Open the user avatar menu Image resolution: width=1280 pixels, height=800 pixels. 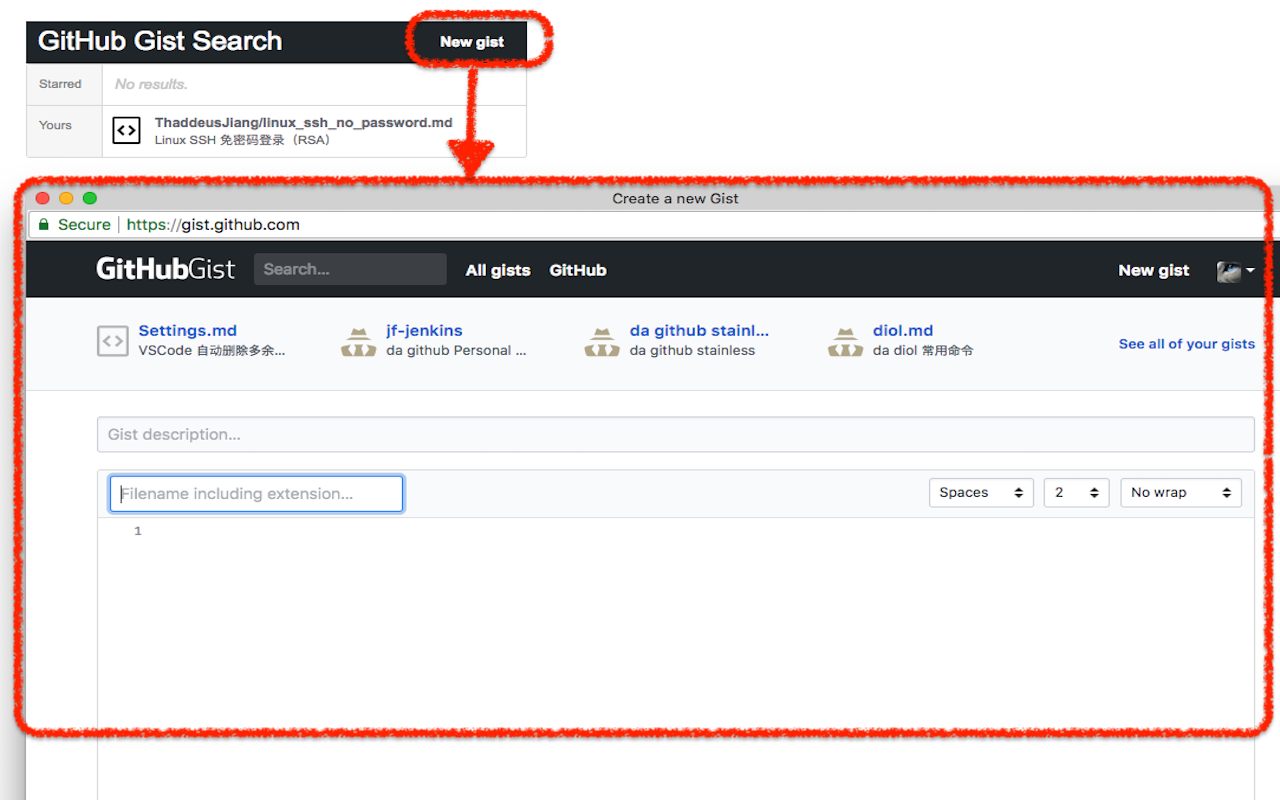(x=1235, y=270)
